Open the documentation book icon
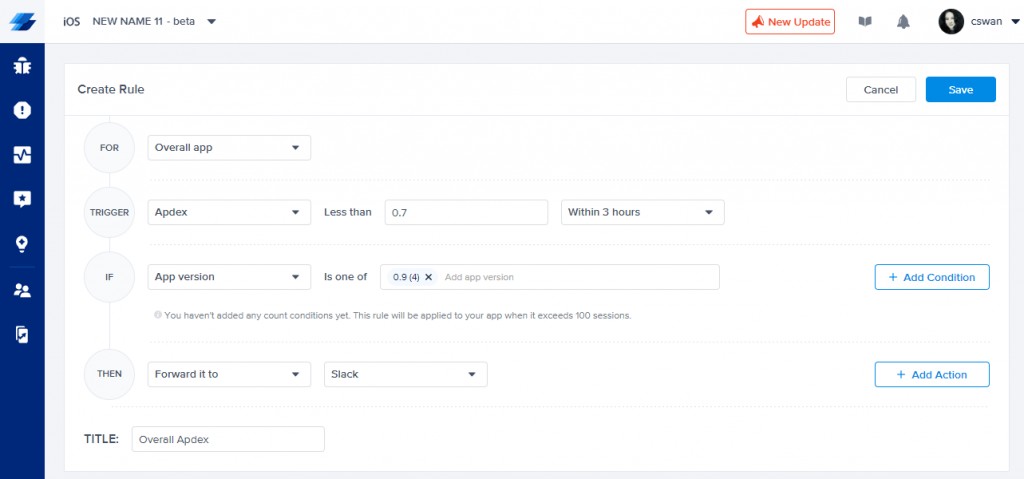This screenshot has width=1024, height=479. pos(865,22)
